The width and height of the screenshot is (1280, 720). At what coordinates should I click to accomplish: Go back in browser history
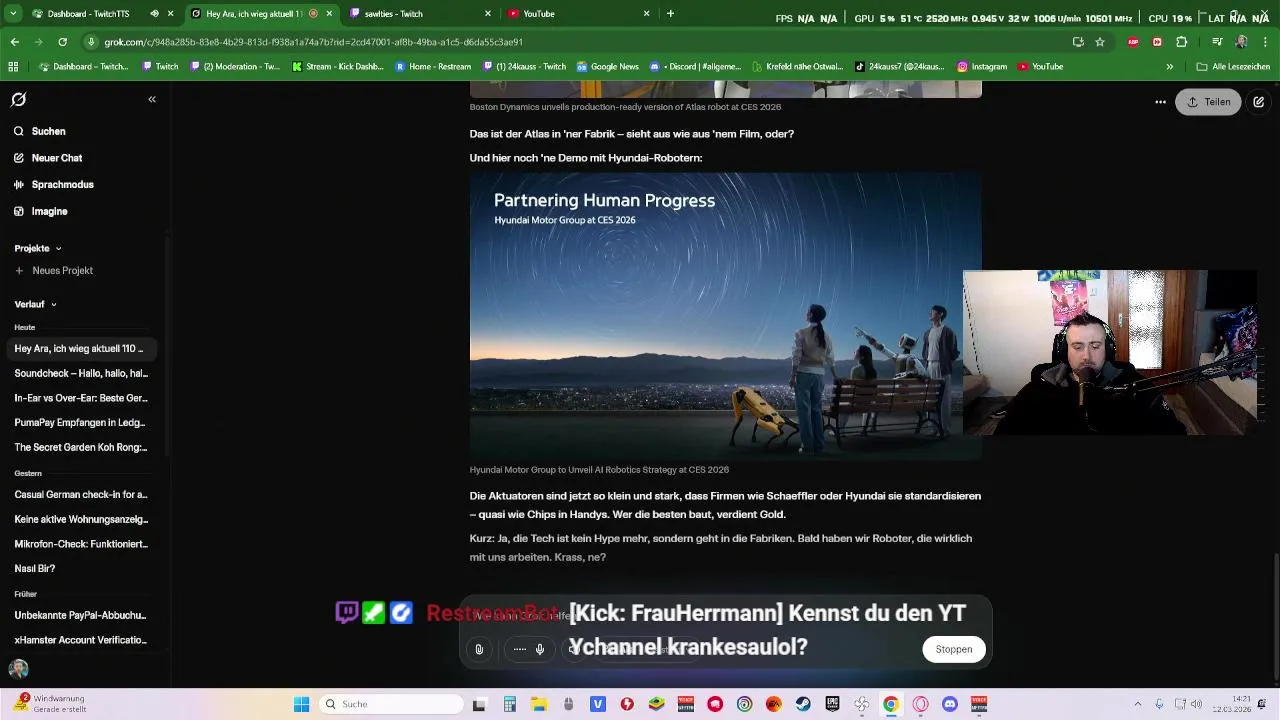[15, 42]
